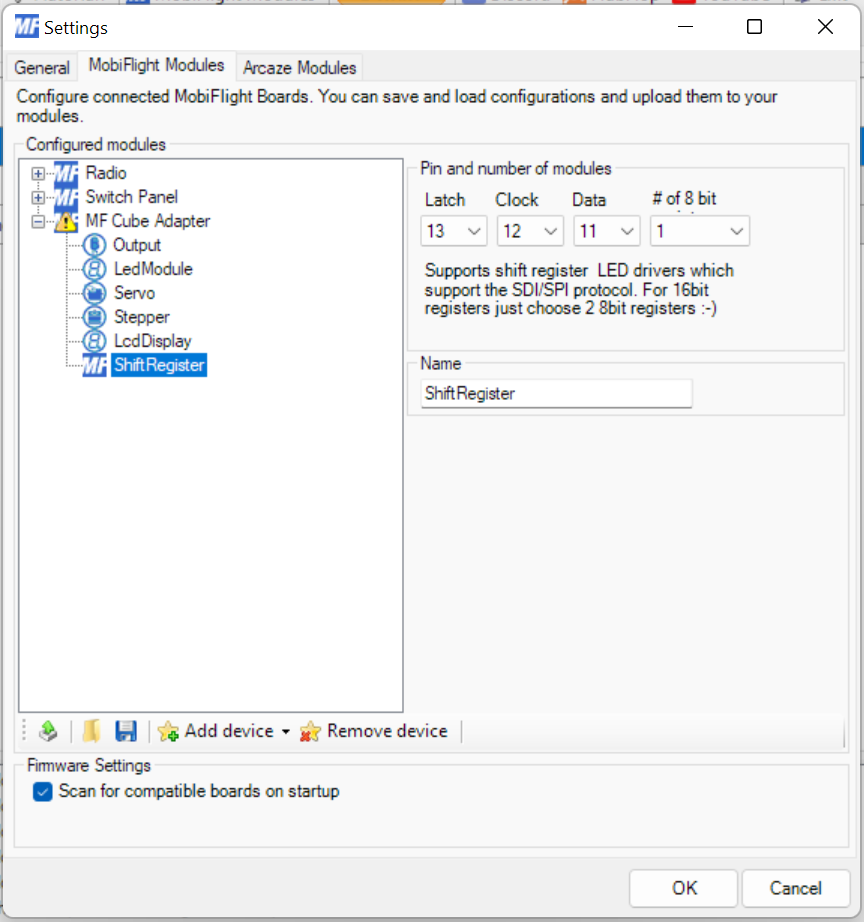The image size is (864, 922).
Task: Select the Switch Panel module label
Action: (132, 197)
